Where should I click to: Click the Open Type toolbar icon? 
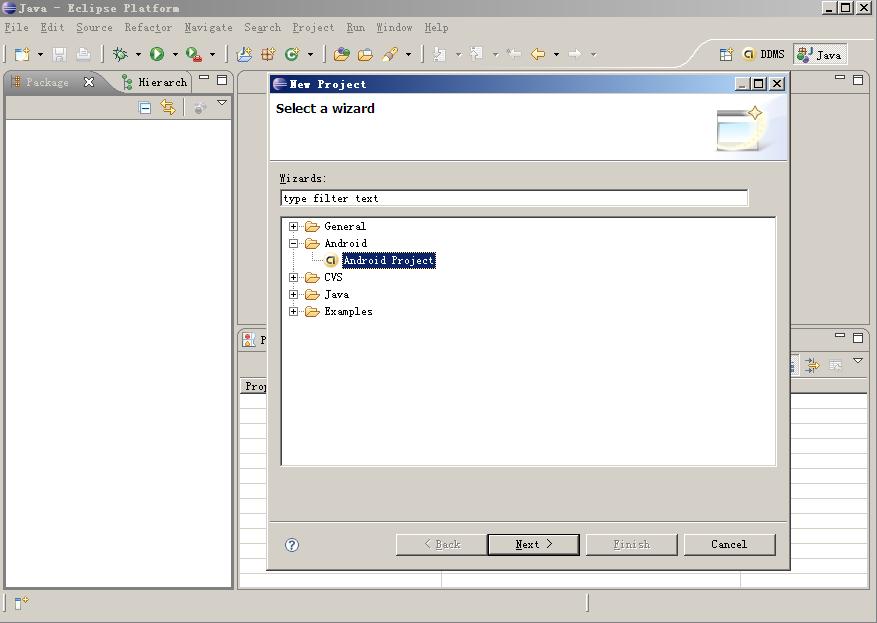point(342,54)
